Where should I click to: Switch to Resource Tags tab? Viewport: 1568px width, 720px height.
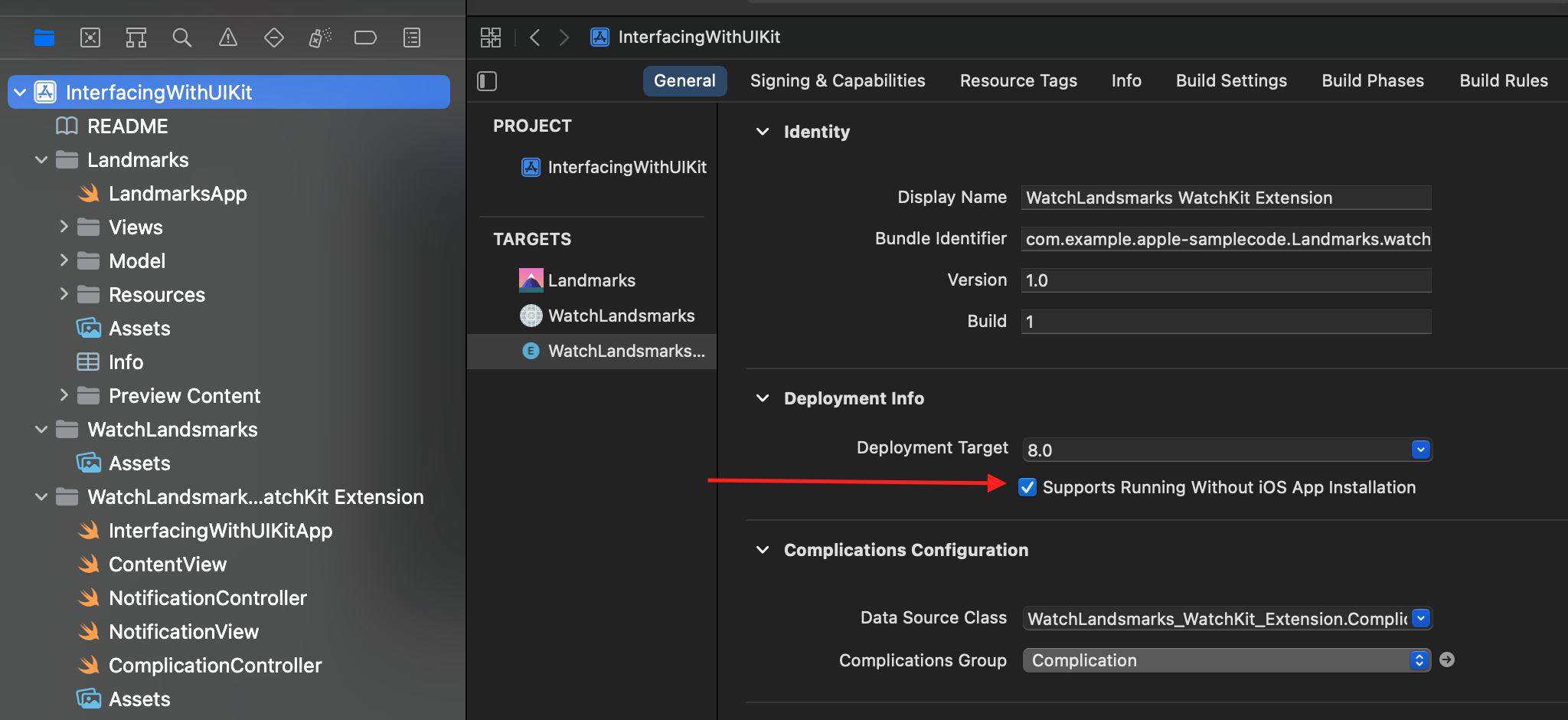[x=1018, y=81]
